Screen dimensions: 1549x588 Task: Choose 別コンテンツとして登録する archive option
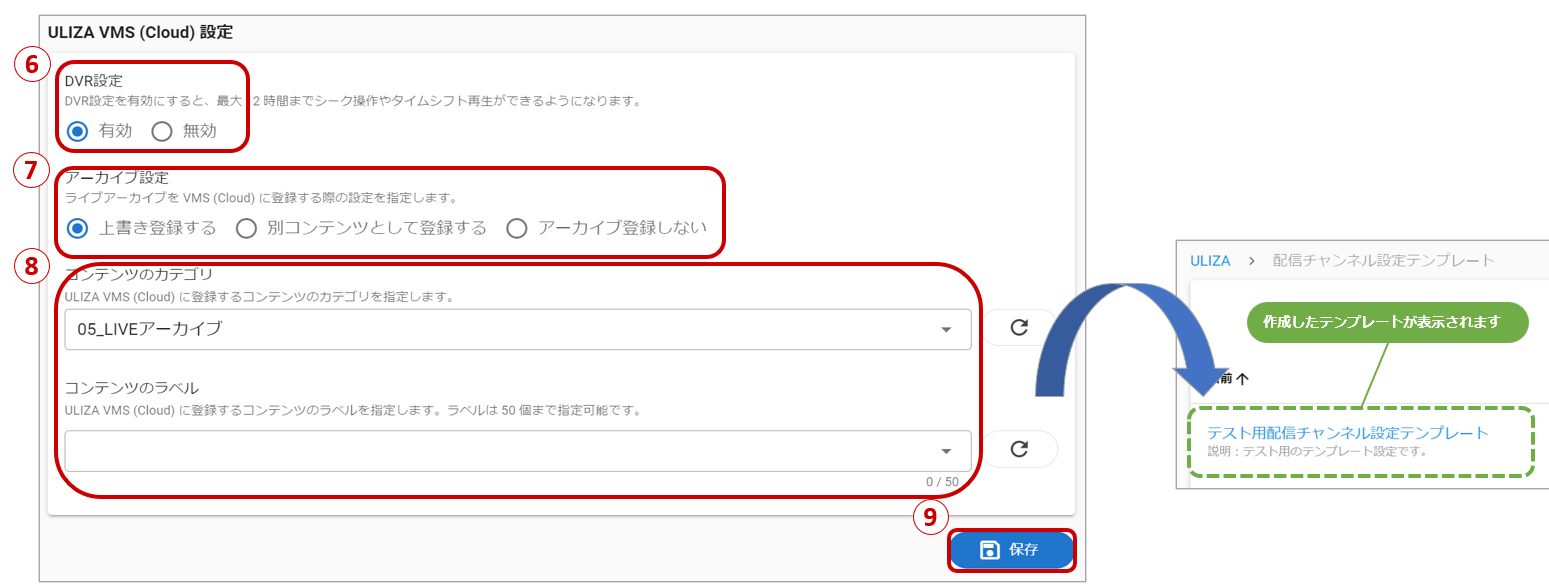(x=247, y=228)
